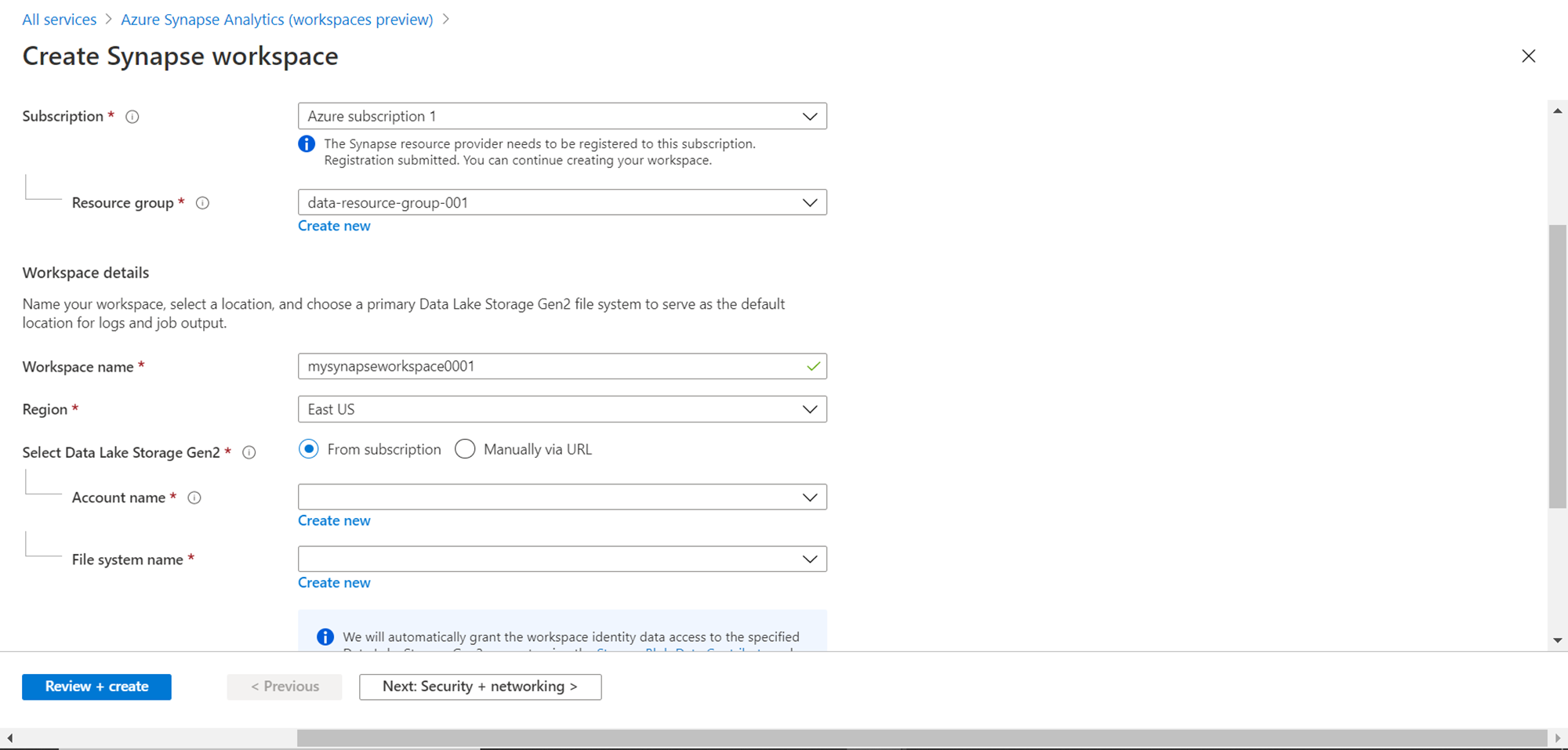Click the vertical scrollbar up arrow
This screenshot has width=1568, height=750.
tap(1557, 111)
